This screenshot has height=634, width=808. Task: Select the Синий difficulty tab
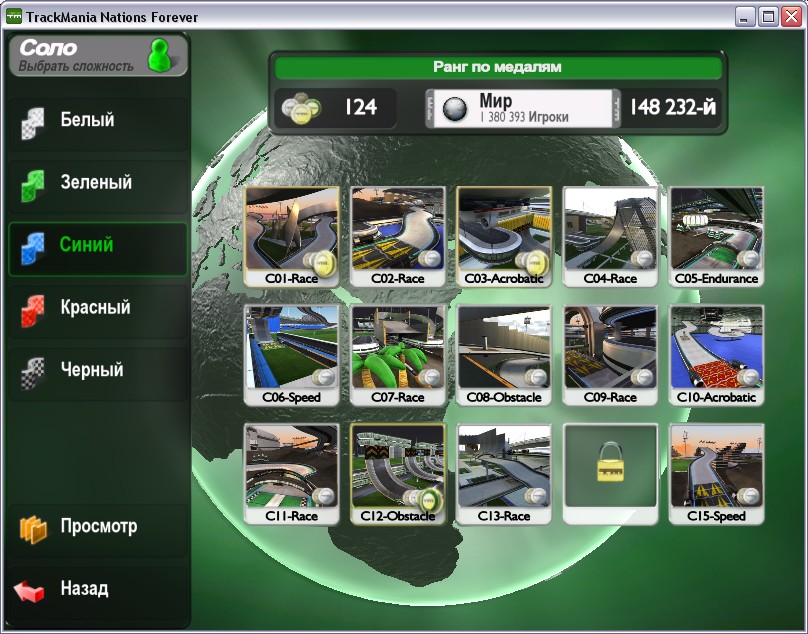[97, 246]
